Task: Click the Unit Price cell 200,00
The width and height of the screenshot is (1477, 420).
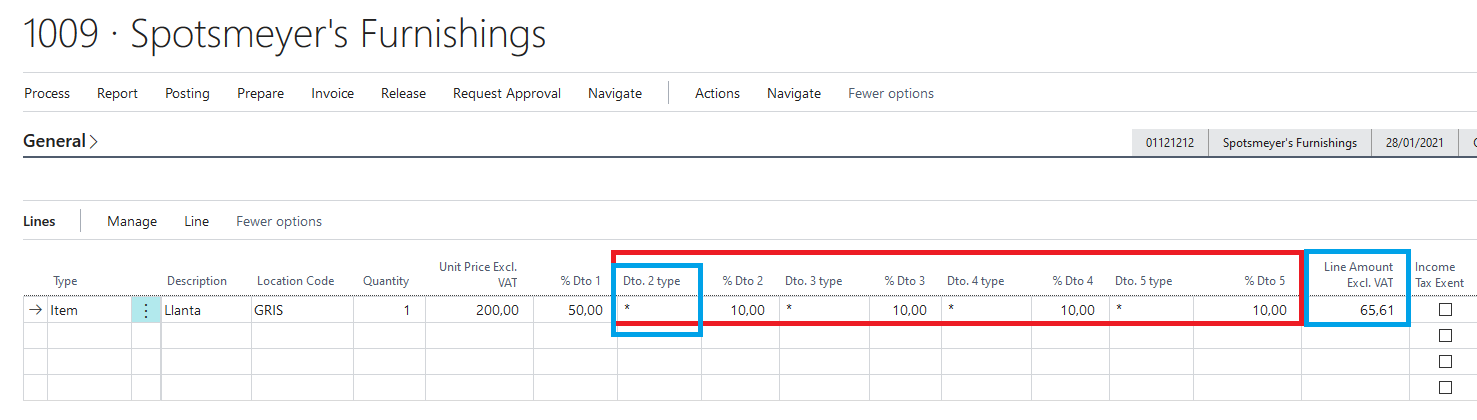Action: [479, 310]
